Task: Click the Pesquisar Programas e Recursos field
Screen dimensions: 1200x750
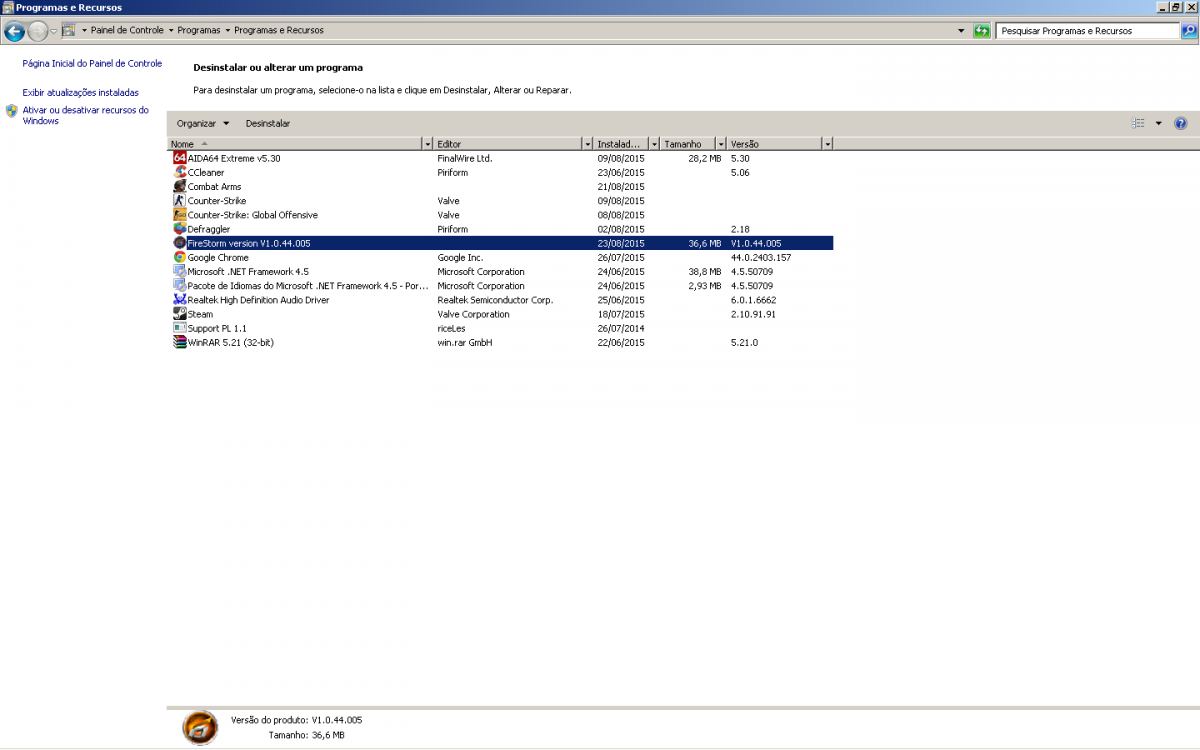Action: [1088, 31]
